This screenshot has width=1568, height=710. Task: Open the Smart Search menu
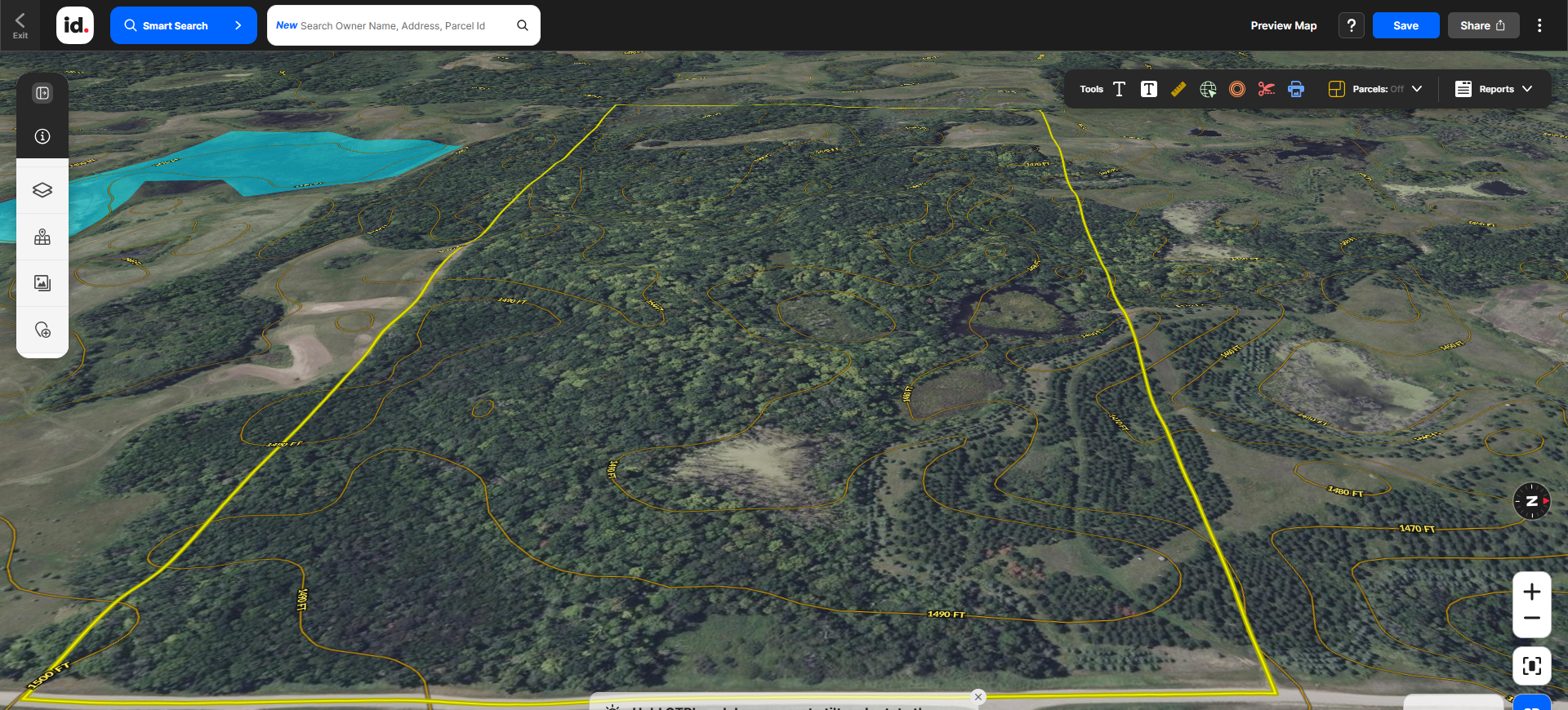click(183, 25)
